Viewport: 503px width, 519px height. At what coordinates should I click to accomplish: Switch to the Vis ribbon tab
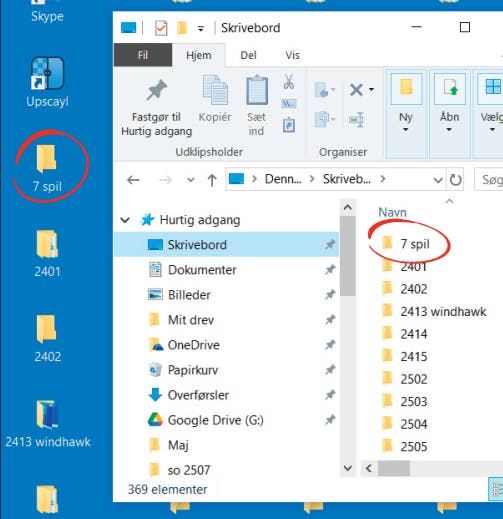pyautogui.click(x=292, y=55)
